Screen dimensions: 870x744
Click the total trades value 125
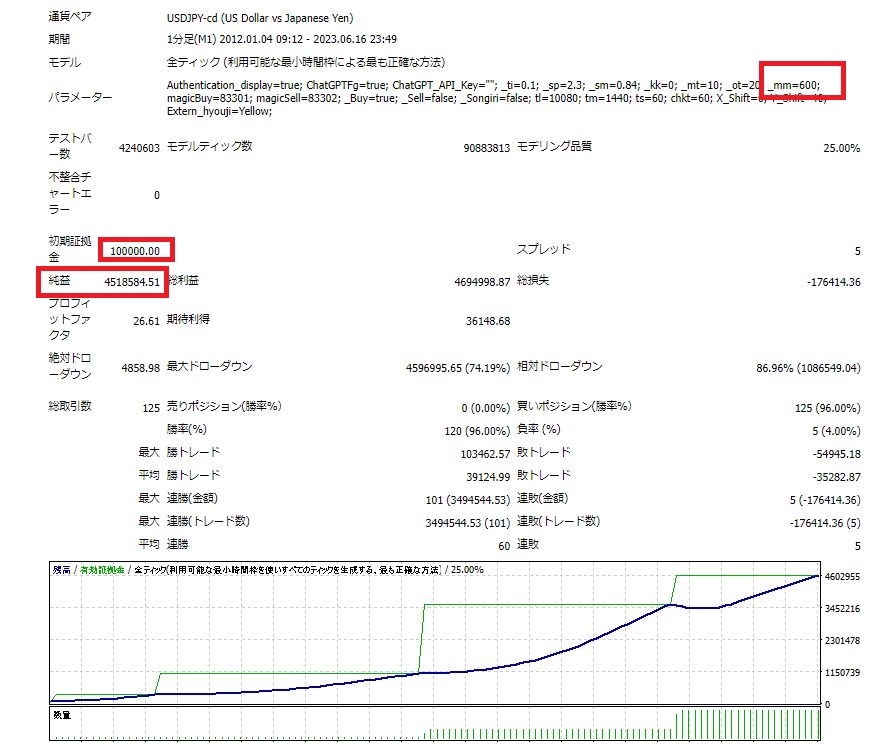pos(151,408)
